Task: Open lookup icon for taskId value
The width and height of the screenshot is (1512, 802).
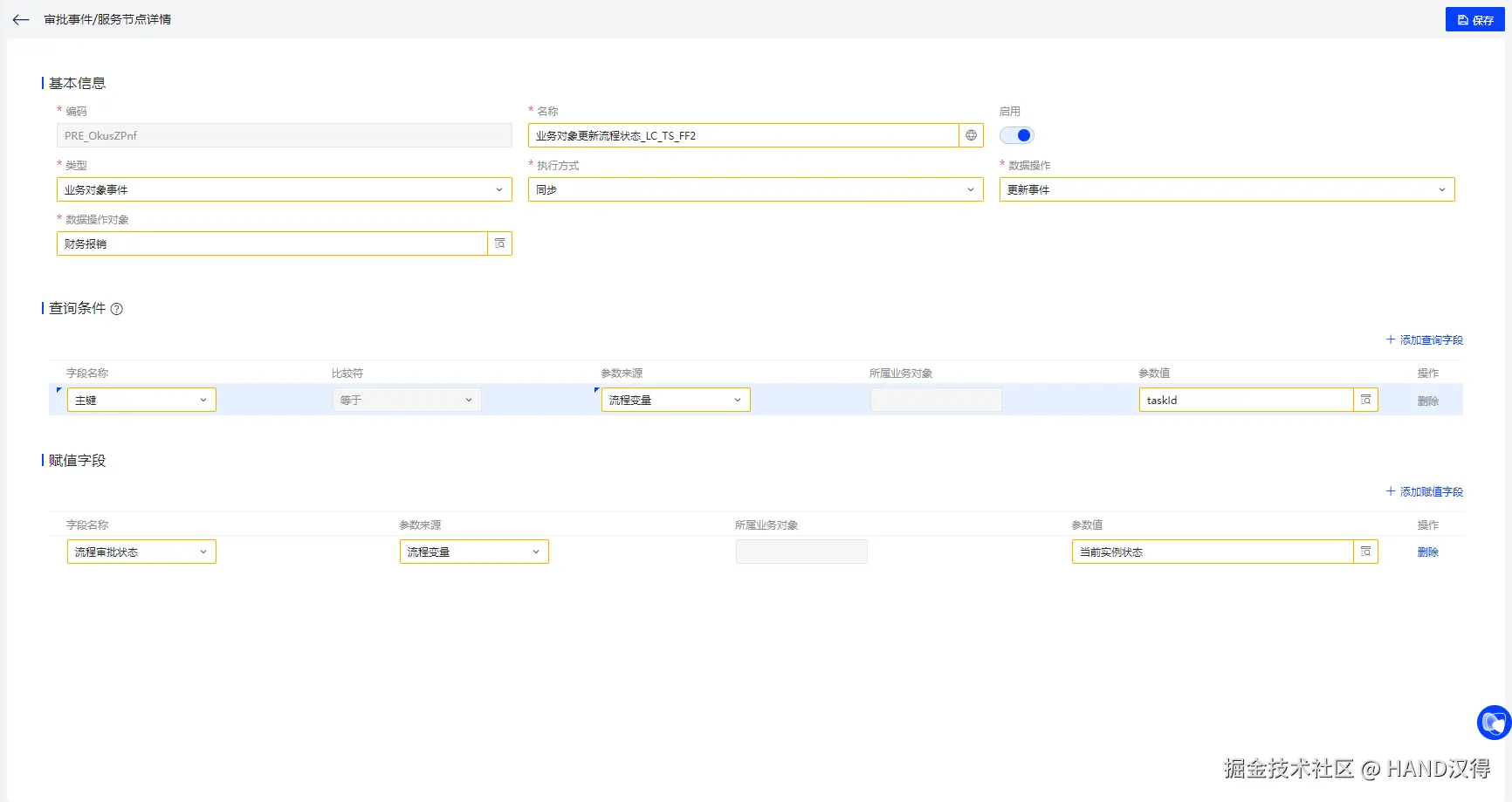Action: (x=1365, y=400)
